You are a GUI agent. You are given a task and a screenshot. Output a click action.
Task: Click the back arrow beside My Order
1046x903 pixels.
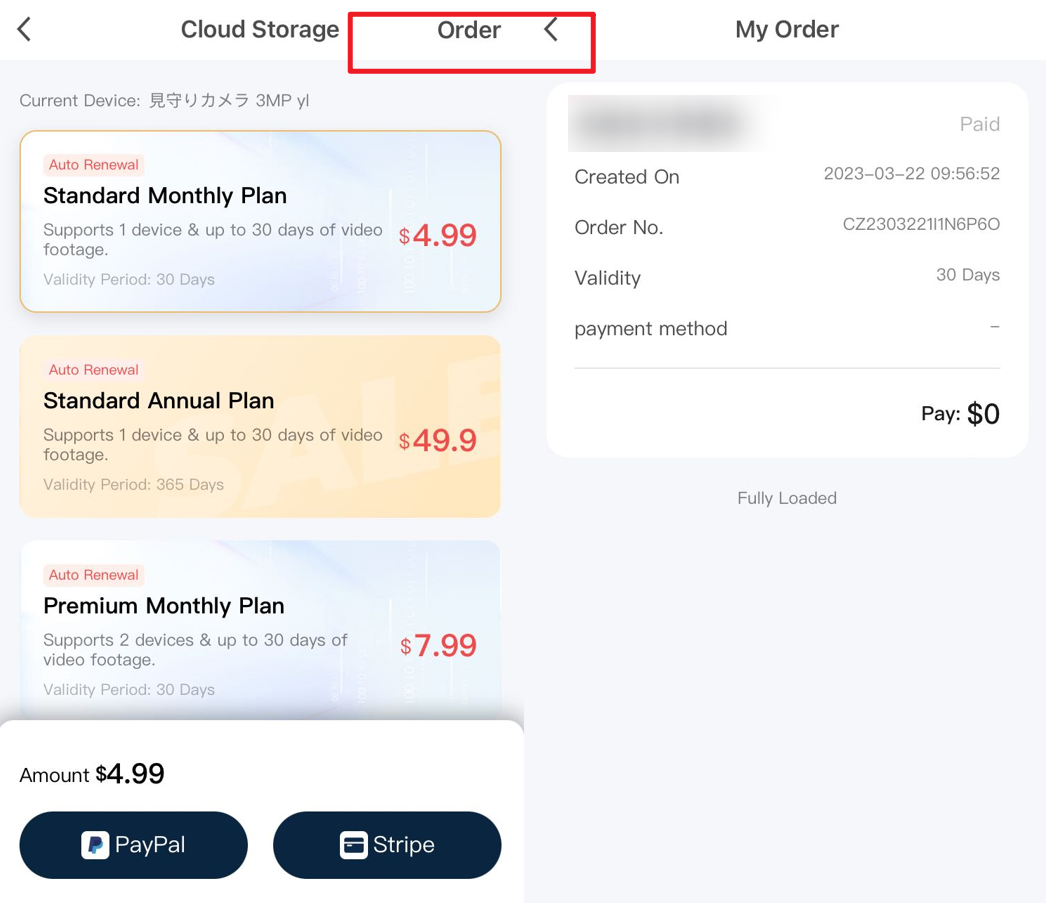coord(551,29)
